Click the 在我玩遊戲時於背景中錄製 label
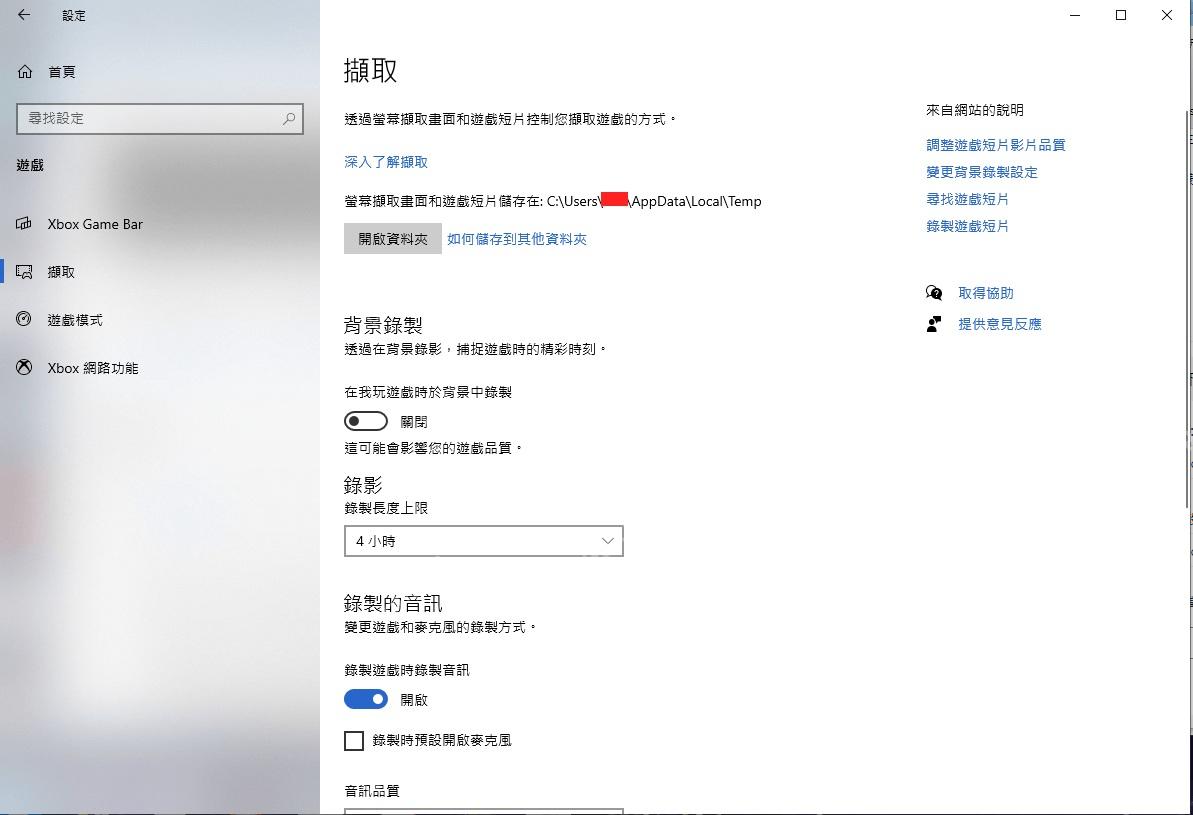Viewport: 1193px width, 815px height. [428, 393]
